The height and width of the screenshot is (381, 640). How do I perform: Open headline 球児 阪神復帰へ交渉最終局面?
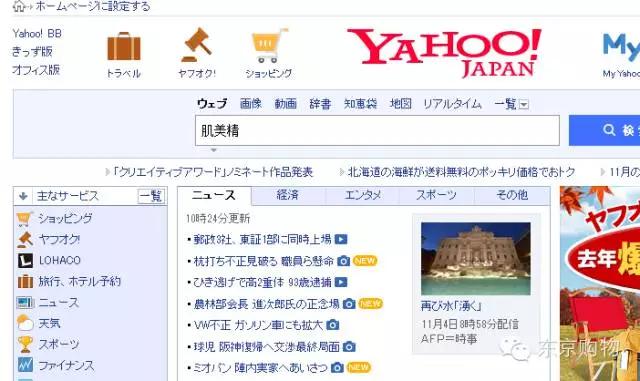267,347
